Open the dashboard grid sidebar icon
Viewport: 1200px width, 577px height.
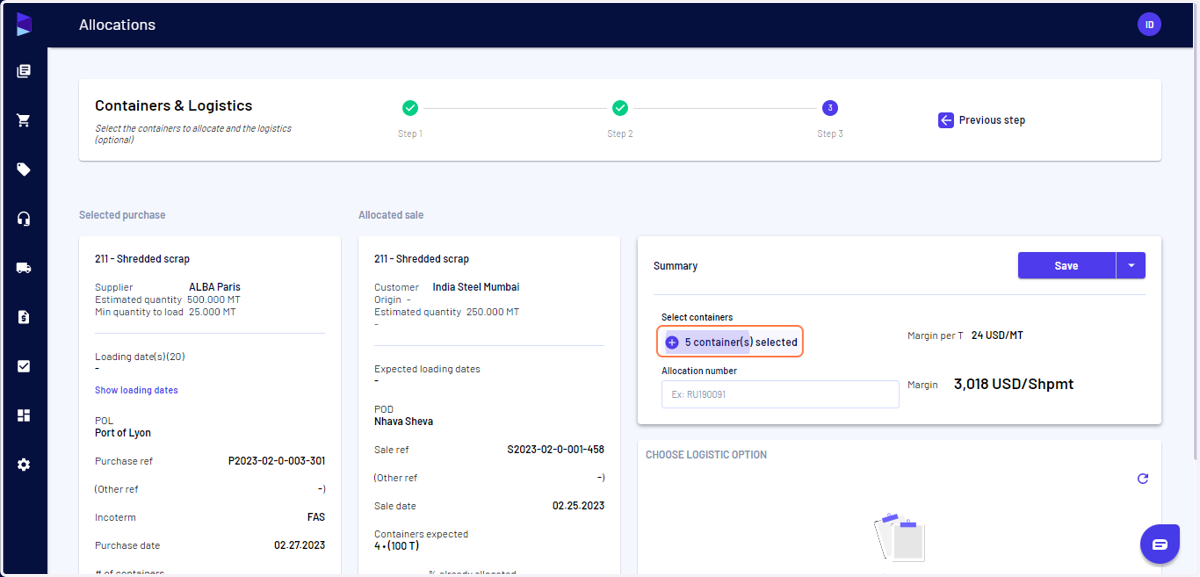(24, 415)
